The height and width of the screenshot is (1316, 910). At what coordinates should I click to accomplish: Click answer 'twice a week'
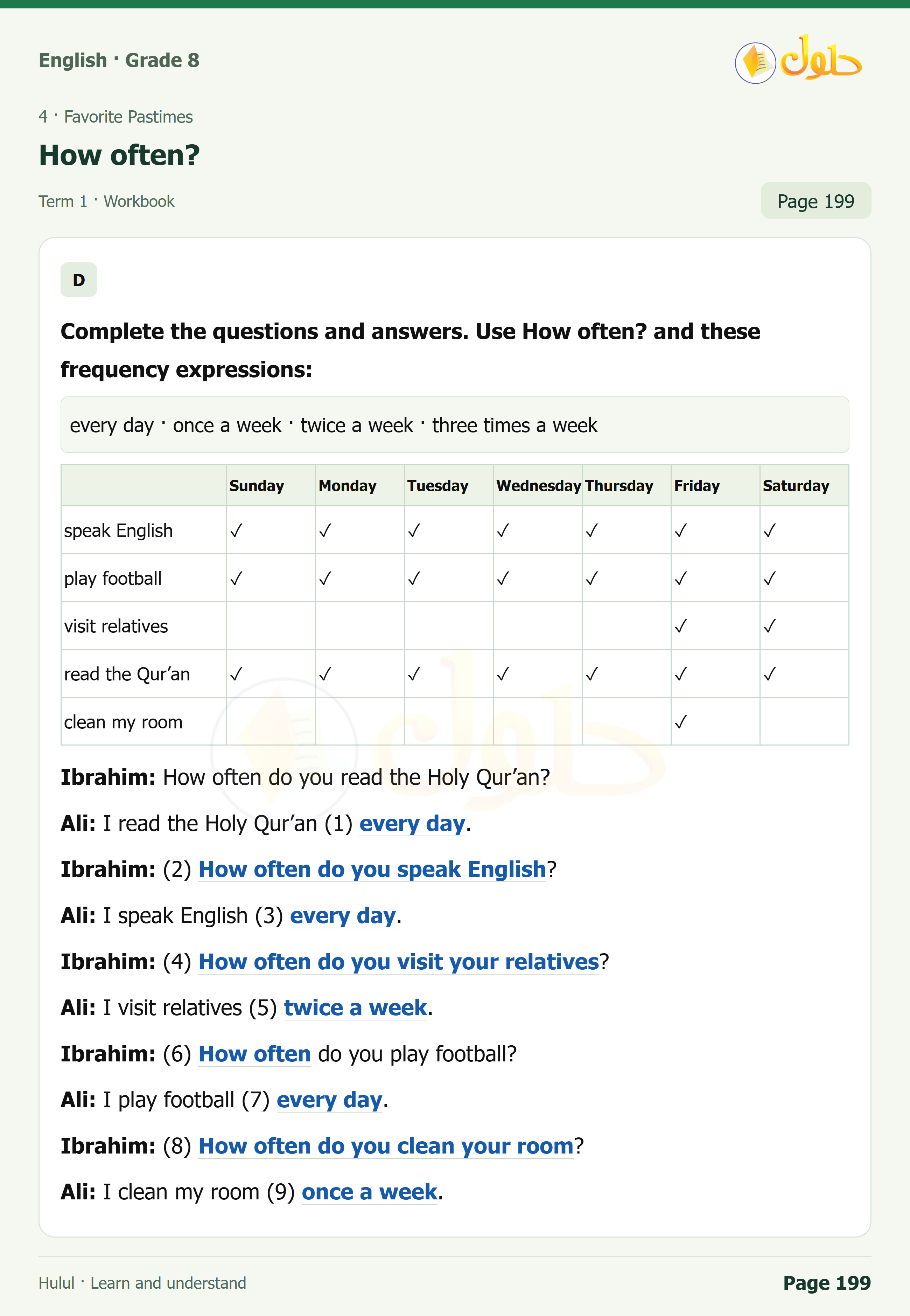click(x=355, y=1007)
